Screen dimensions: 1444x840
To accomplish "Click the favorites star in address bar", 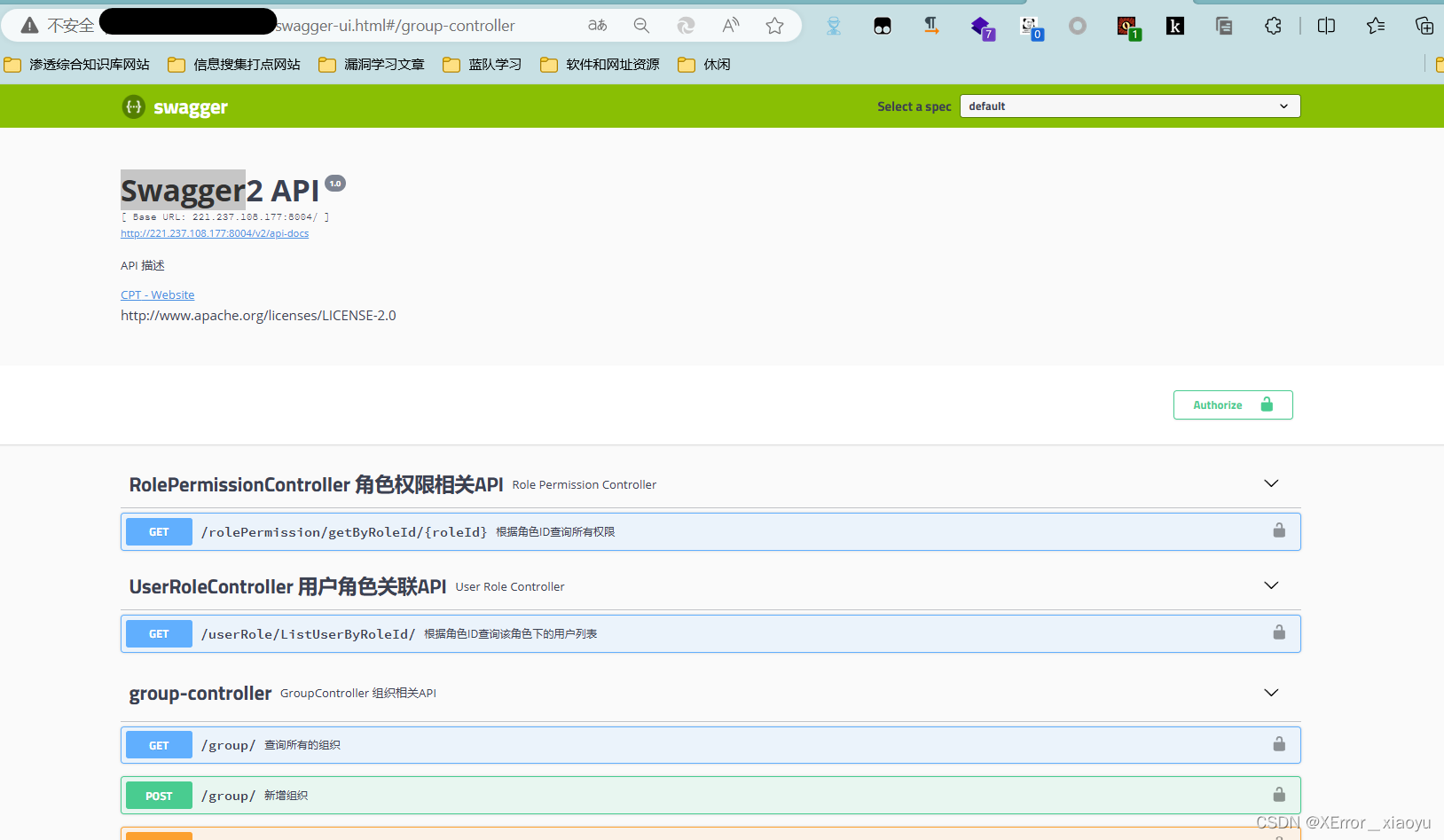I will [x=774, y=26].
